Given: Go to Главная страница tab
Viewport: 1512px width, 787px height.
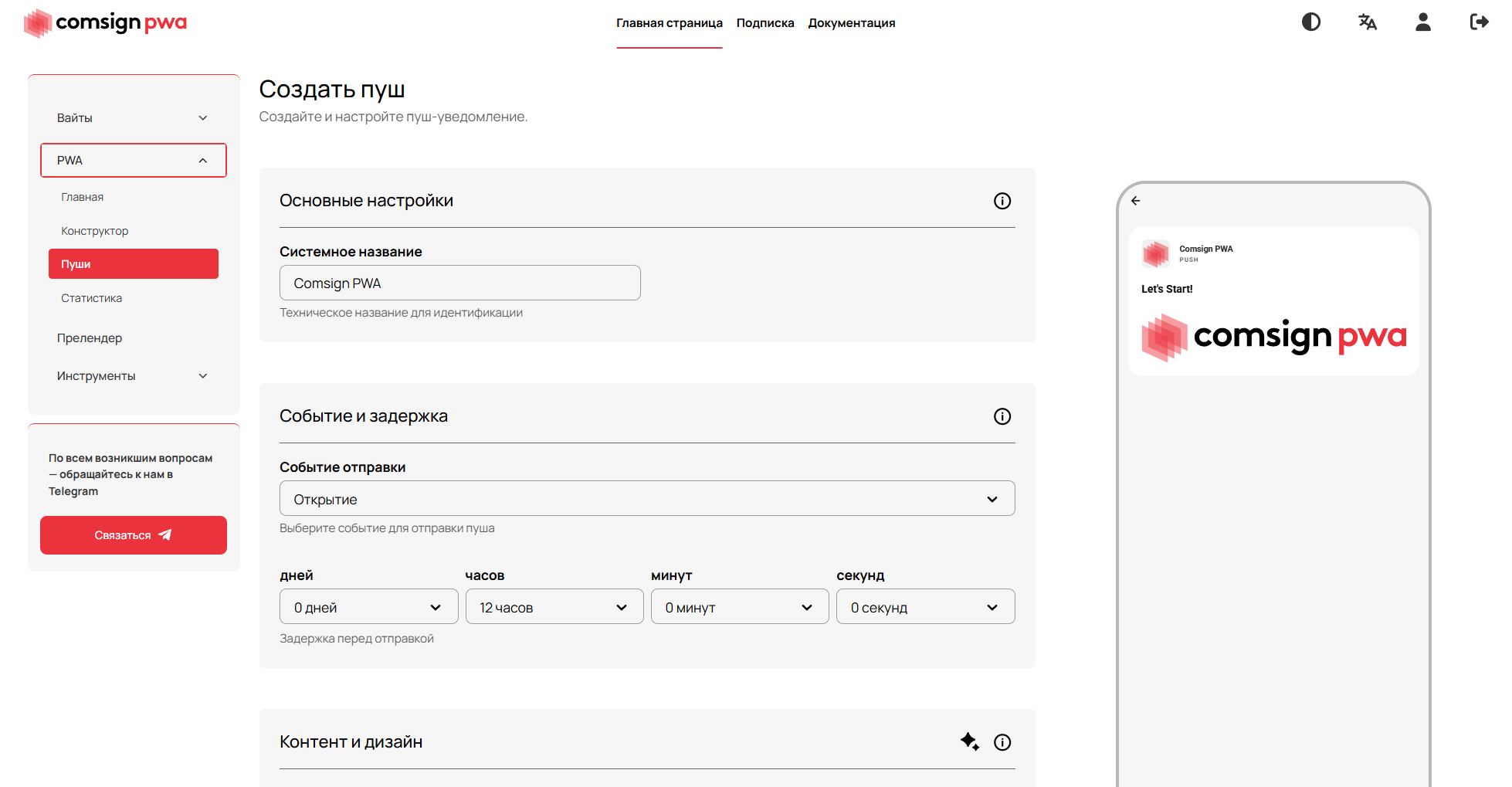Looking at the screenshot, I should (x=670, y=23).
